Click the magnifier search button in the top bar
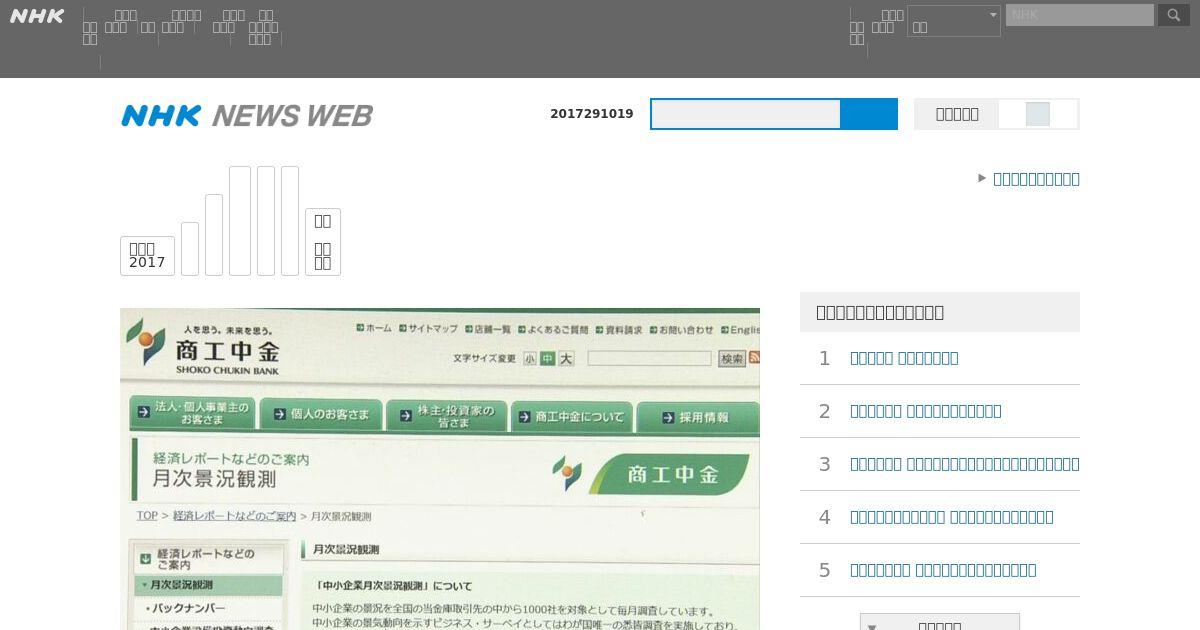The image size is (1200, 630). pyautogui.click(x=1174, y=15)
